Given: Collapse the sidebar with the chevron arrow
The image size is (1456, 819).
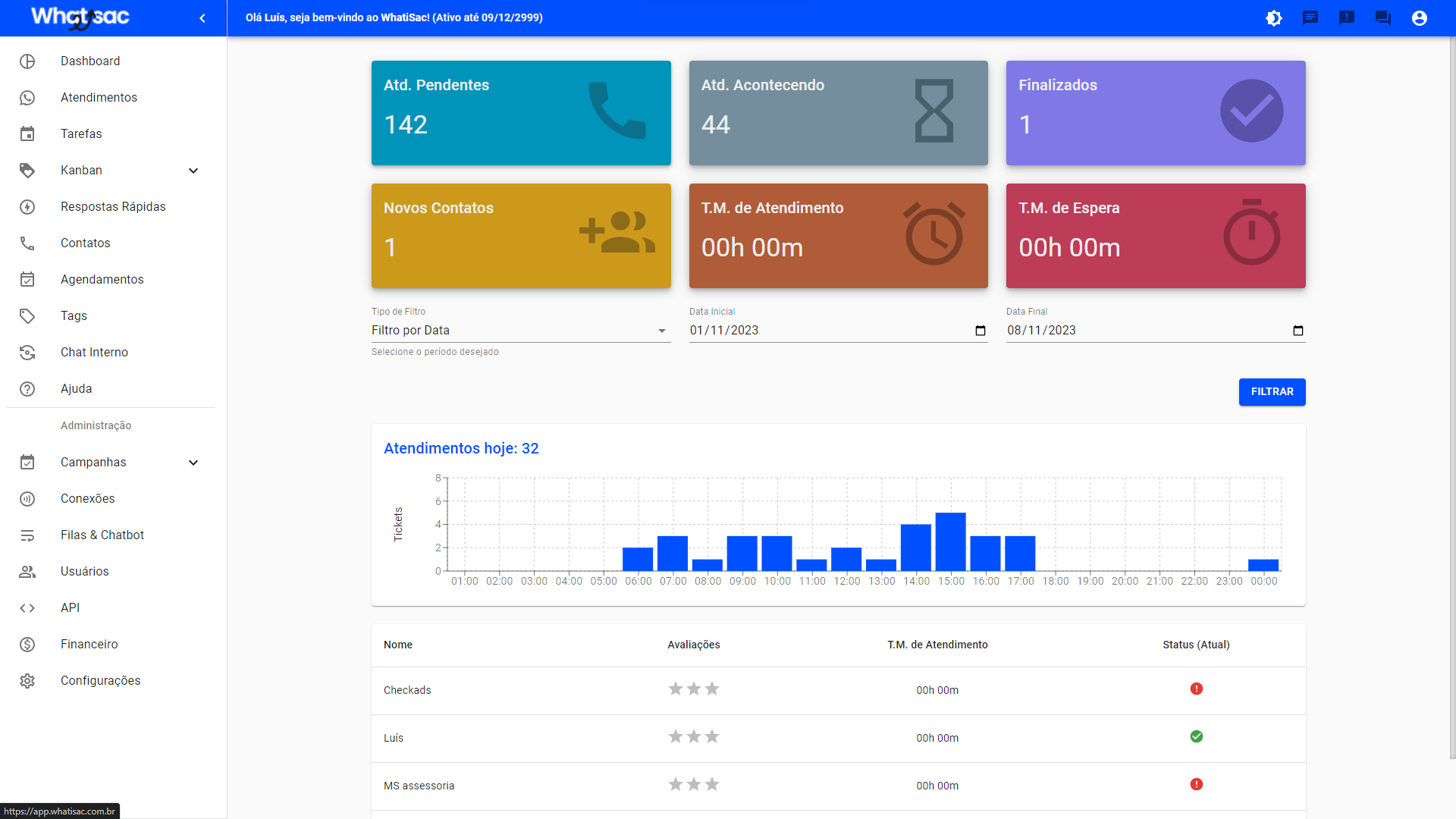Looking at the screenshot, I should [x=202, y=18].
